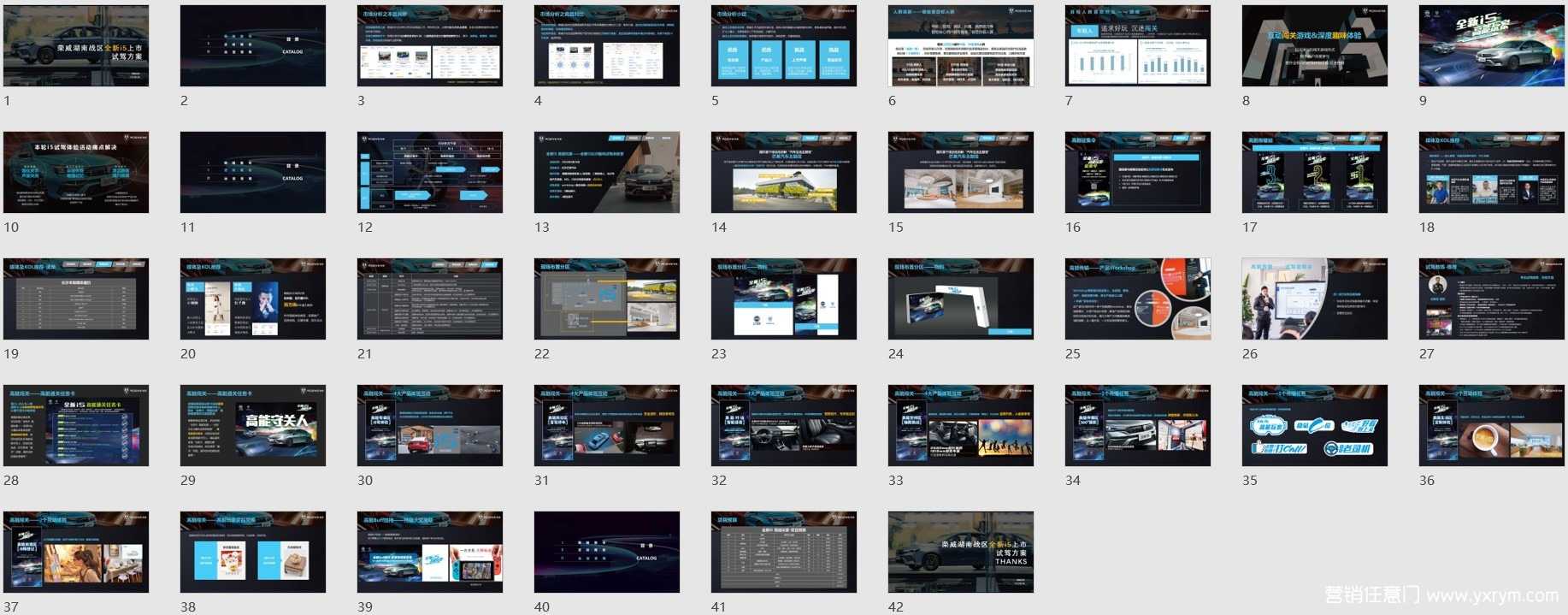Viewport: 1568px width, 615px height.
Task: Select slide 15 showroom interior thumbnail
Action: [x=961, y=172]
